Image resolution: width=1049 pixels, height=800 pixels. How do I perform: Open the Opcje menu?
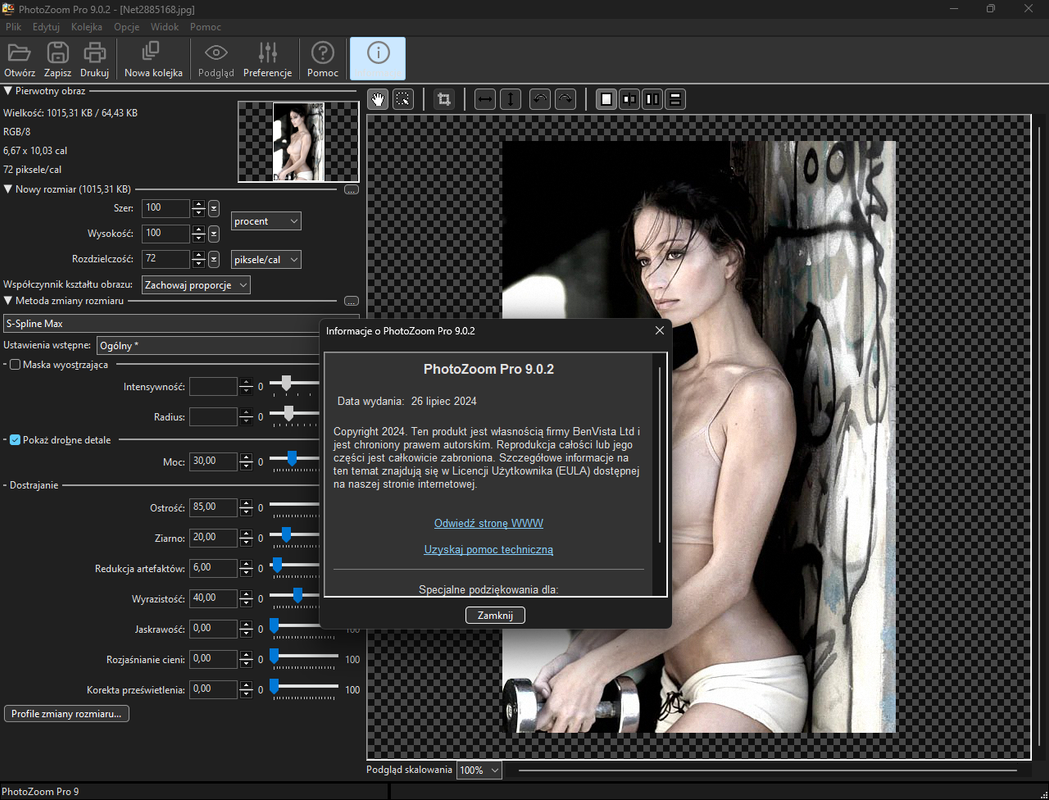coord(126,27)
